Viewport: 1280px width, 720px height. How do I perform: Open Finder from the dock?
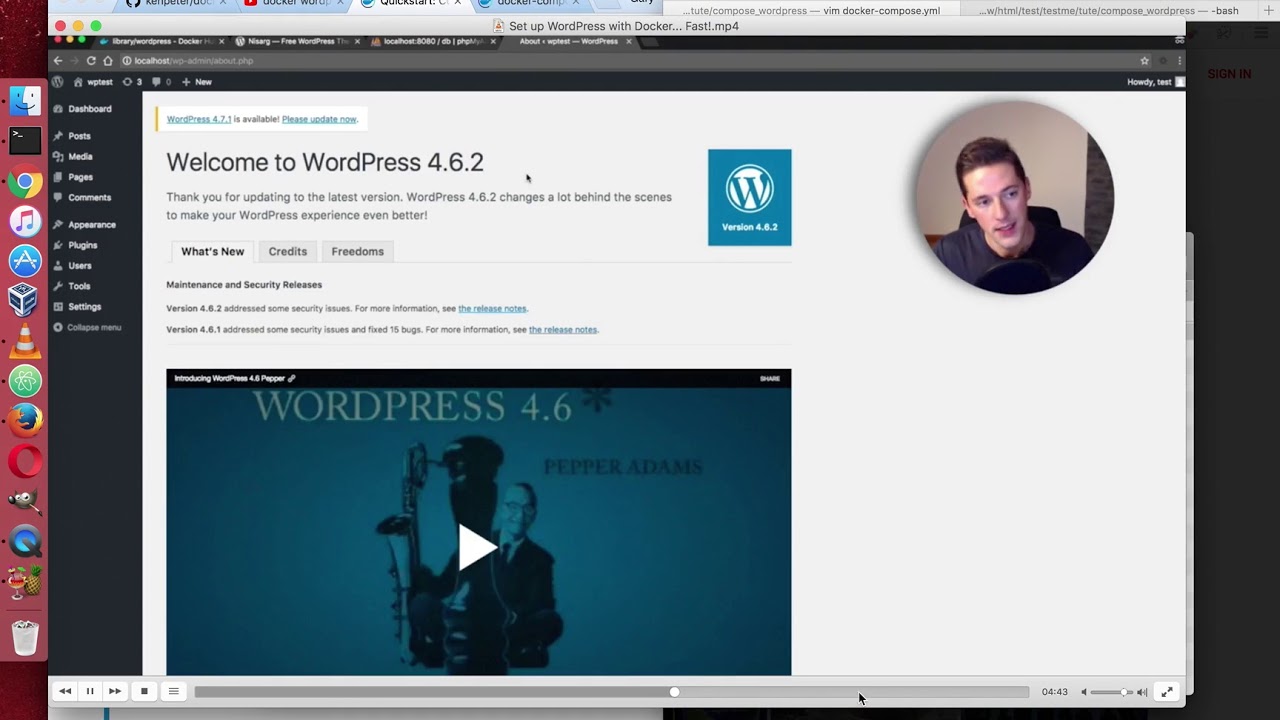[25, 101]
